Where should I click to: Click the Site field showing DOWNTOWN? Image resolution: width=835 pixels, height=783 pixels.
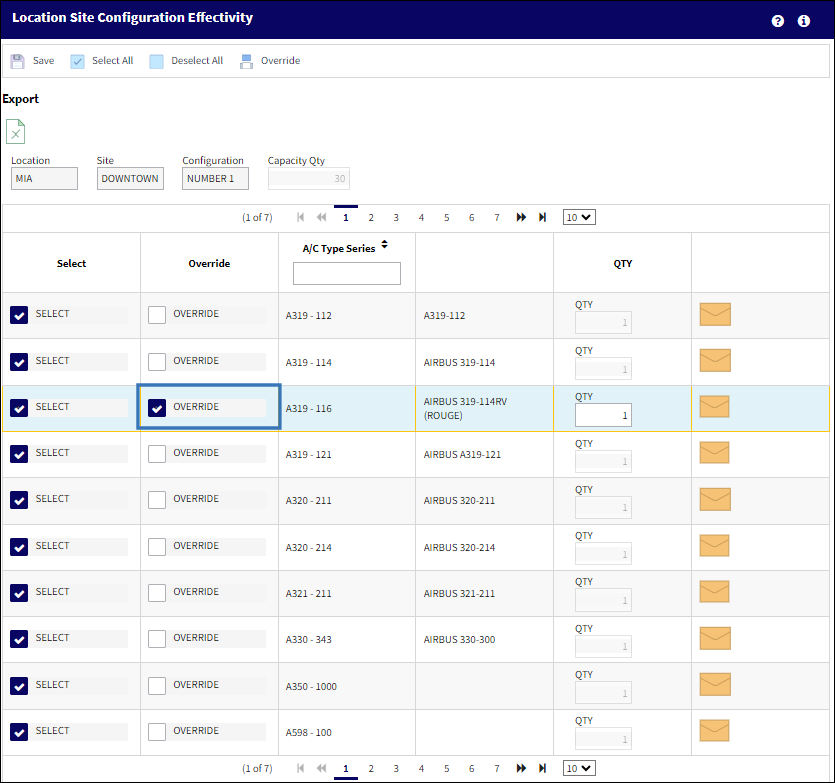pyautogui.click(x=130, y=178)
